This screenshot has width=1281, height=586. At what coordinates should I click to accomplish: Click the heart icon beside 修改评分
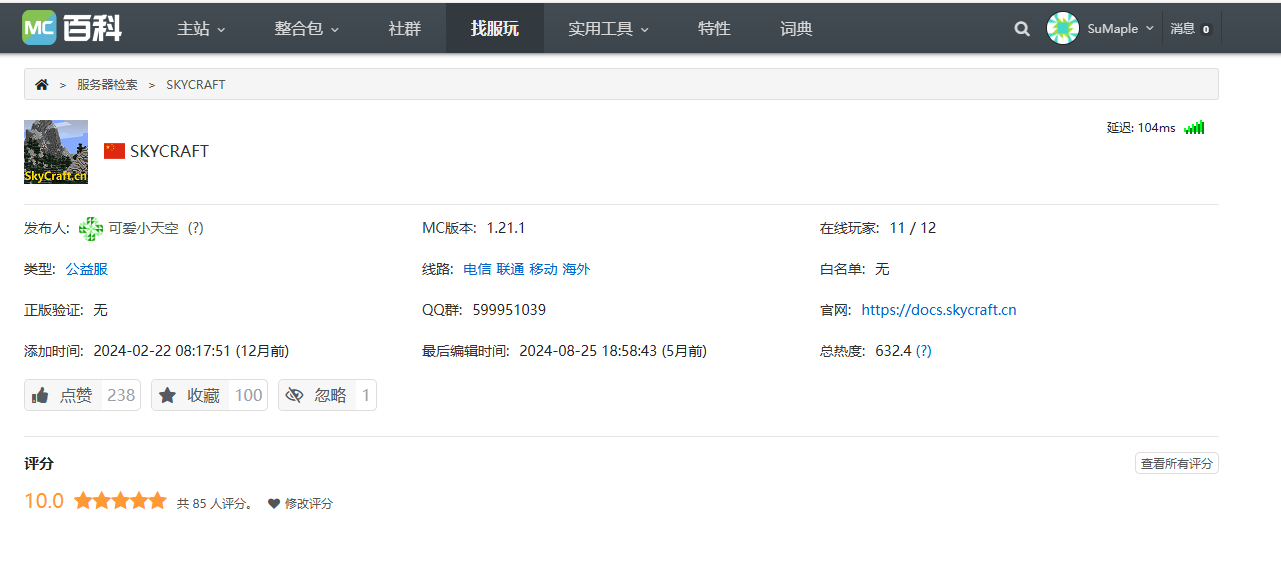pos(274,504)
